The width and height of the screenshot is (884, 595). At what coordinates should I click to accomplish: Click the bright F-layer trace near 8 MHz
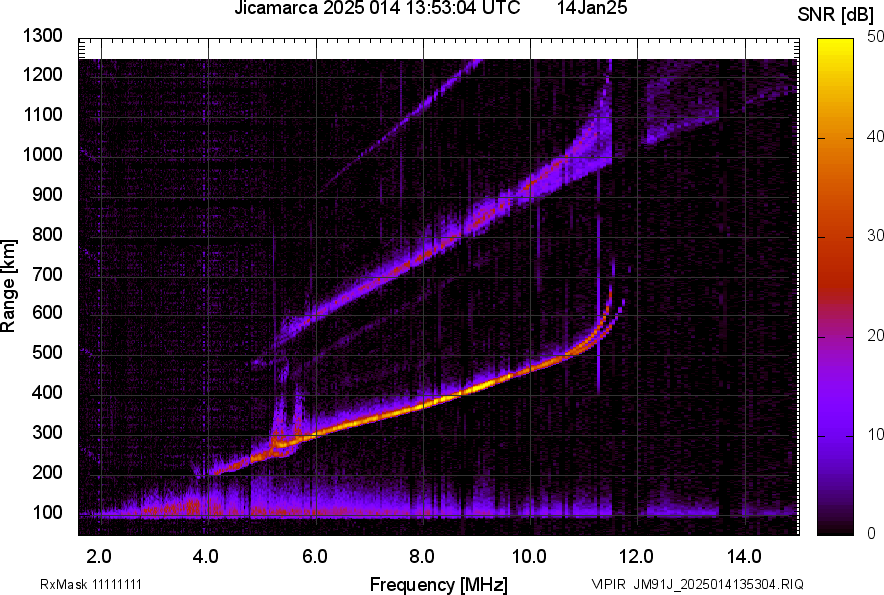pyautogui.click(x=424, y=404)
